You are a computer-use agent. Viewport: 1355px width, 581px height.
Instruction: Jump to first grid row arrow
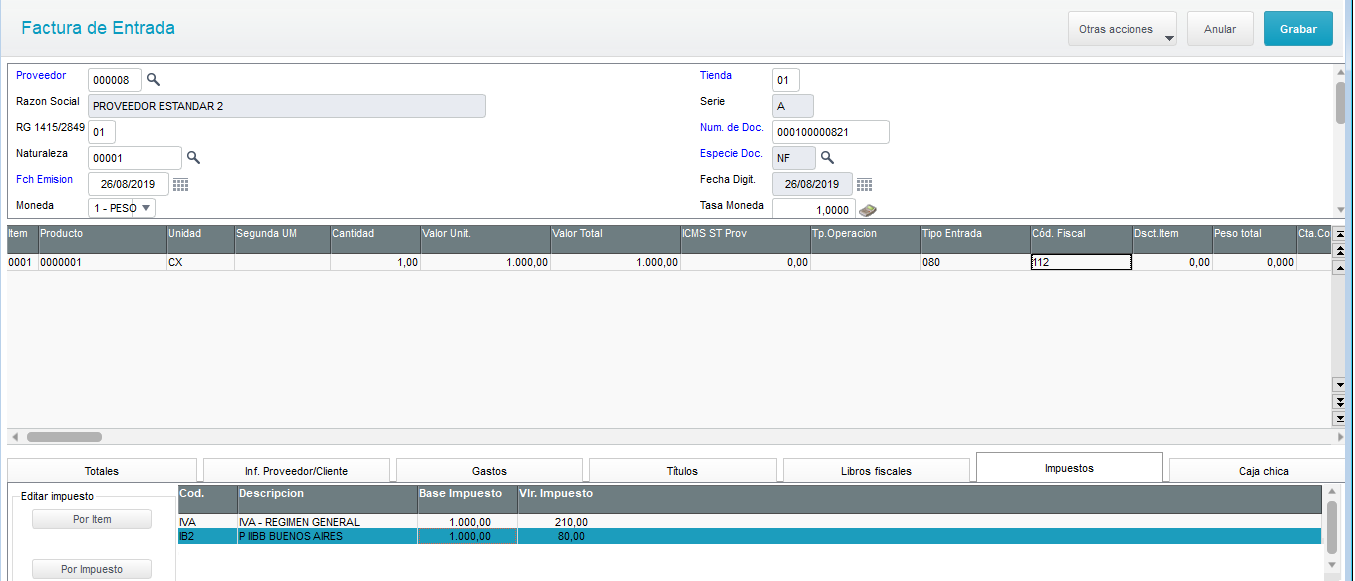(x=1340, y=233)
